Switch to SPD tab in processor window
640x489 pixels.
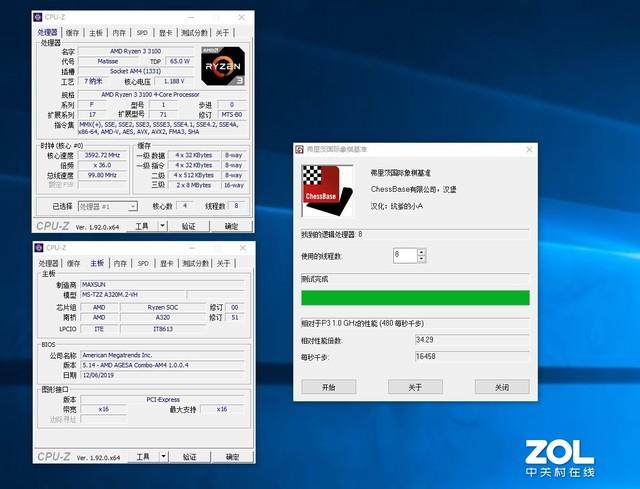point(142,33)
